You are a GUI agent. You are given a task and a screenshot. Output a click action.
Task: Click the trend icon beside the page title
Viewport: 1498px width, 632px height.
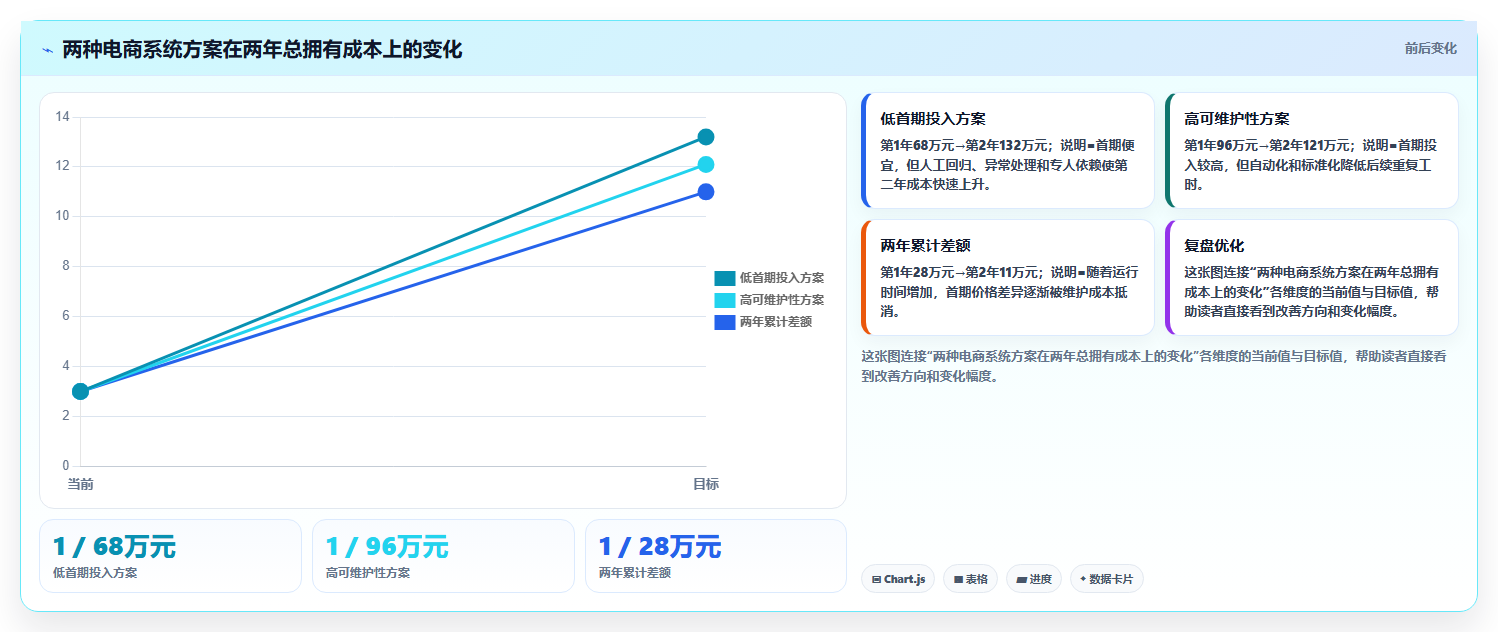click(x=47, y=50)
